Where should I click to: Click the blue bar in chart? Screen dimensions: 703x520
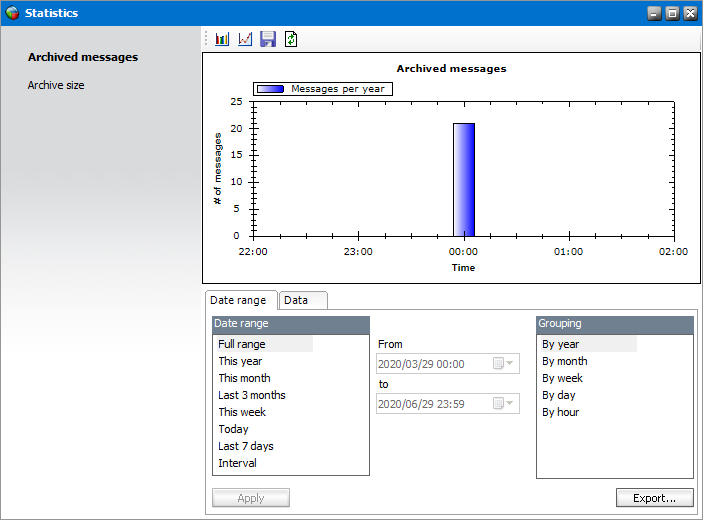(464, 179)
